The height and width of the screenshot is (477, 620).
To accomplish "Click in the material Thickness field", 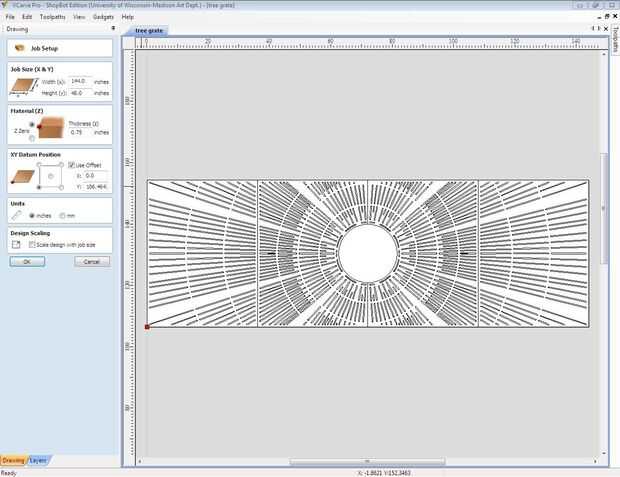I will [x=81, y=132].
